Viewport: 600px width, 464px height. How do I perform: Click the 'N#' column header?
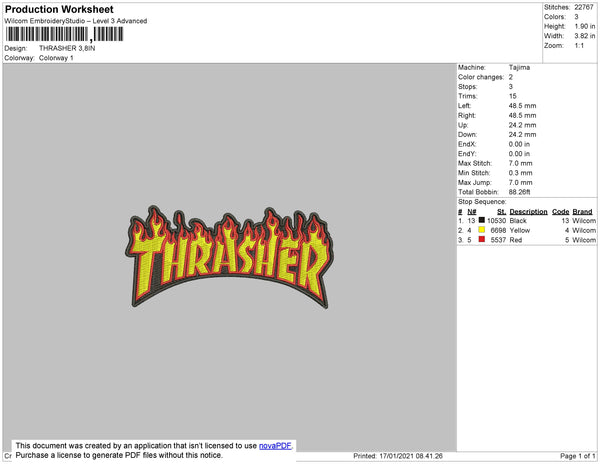coord(471,212)
